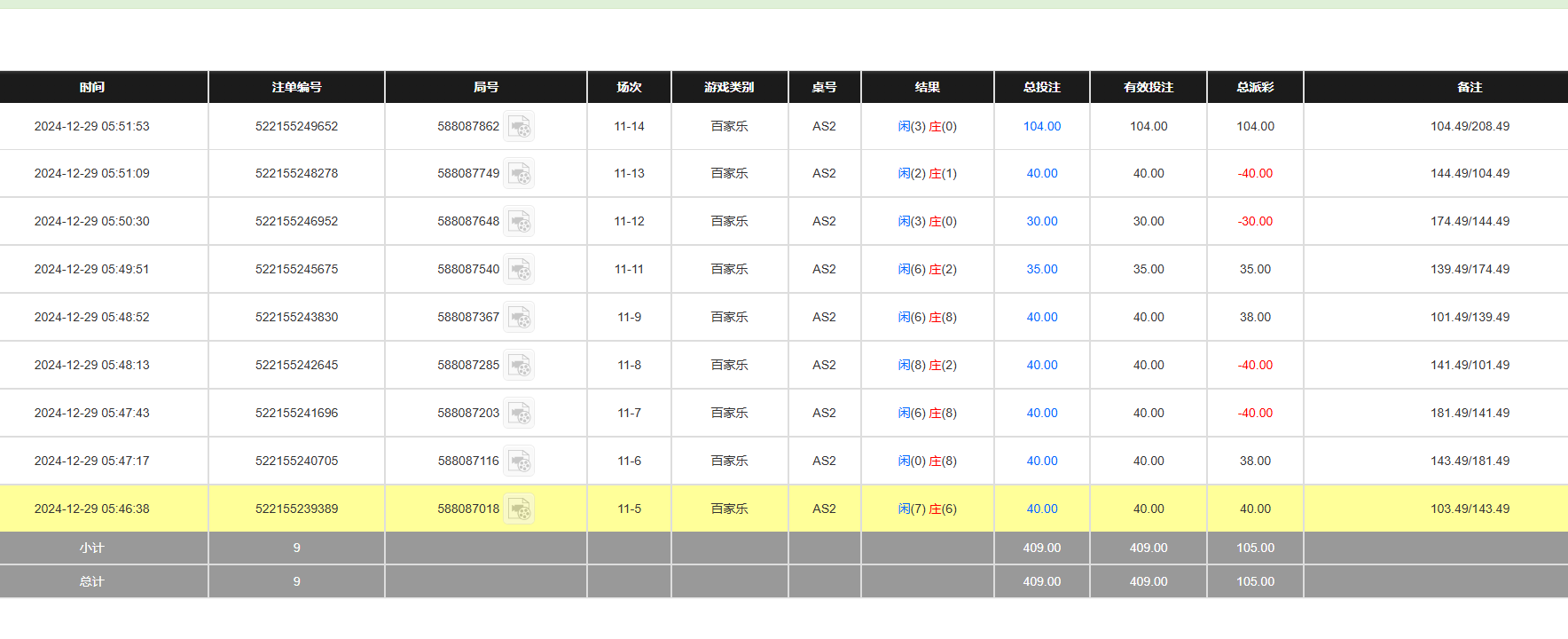The height and width of the screenshot is (639, 1568).
Task: Open the 35.00 total bet link
Action: tap(1041, 270)
